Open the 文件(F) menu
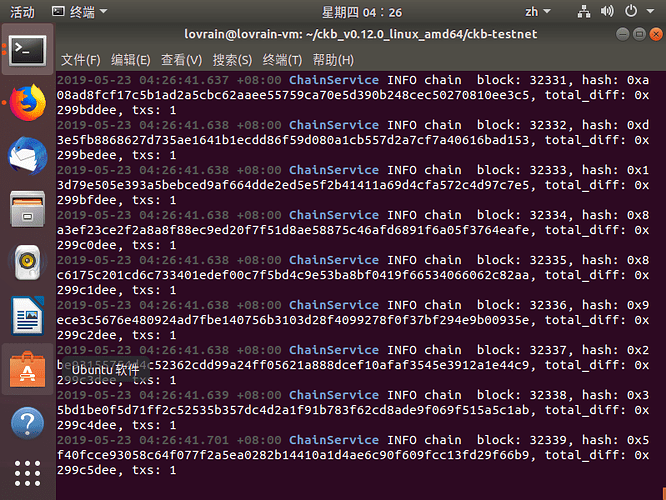Viewport: 666px width, 500px height. pyautogui.click(x=81, y=60)
